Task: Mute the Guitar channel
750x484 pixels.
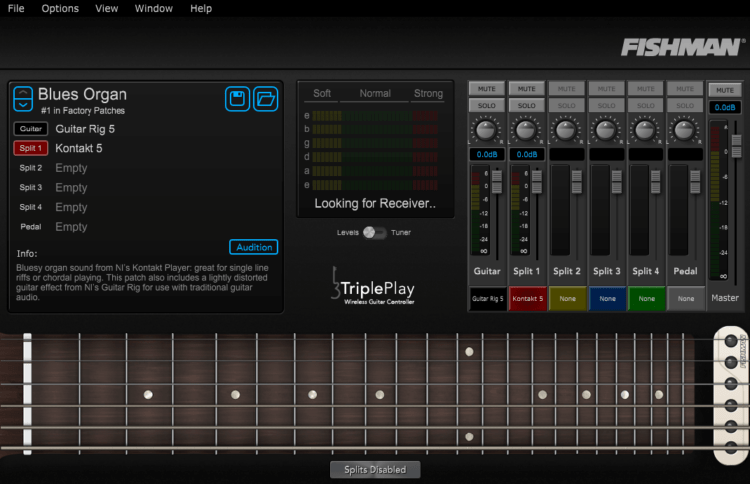Action: click(x=486, y=89)
